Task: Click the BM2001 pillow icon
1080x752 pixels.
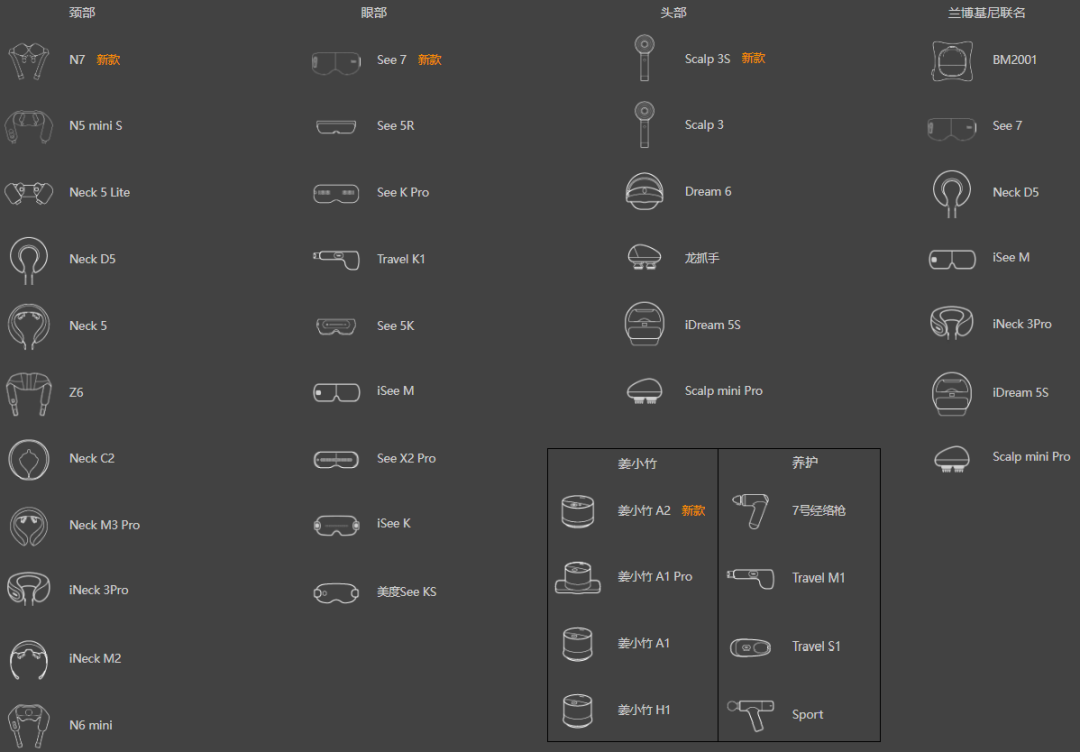Action: click(x=952, y=60)
